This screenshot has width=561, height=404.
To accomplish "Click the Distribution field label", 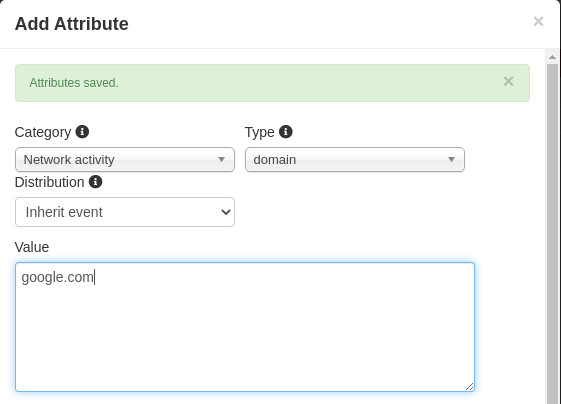I will point(50,182).
